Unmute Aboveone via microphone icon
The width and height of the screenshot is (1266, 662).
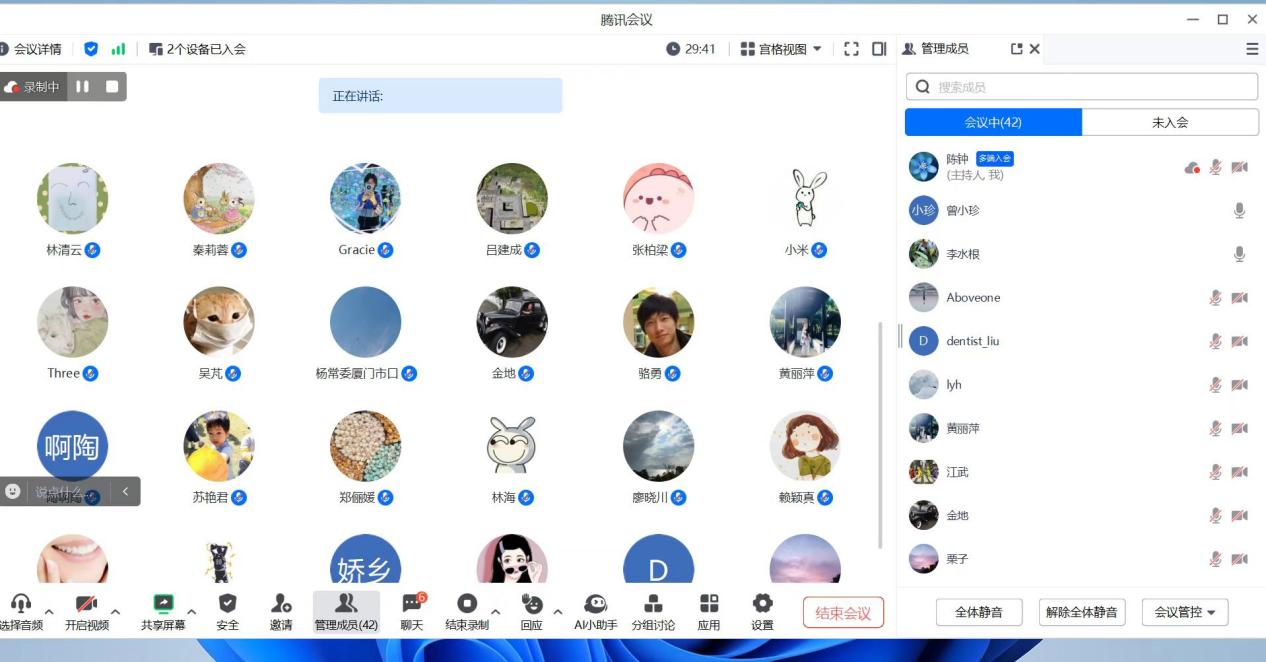click(1215, 298)
